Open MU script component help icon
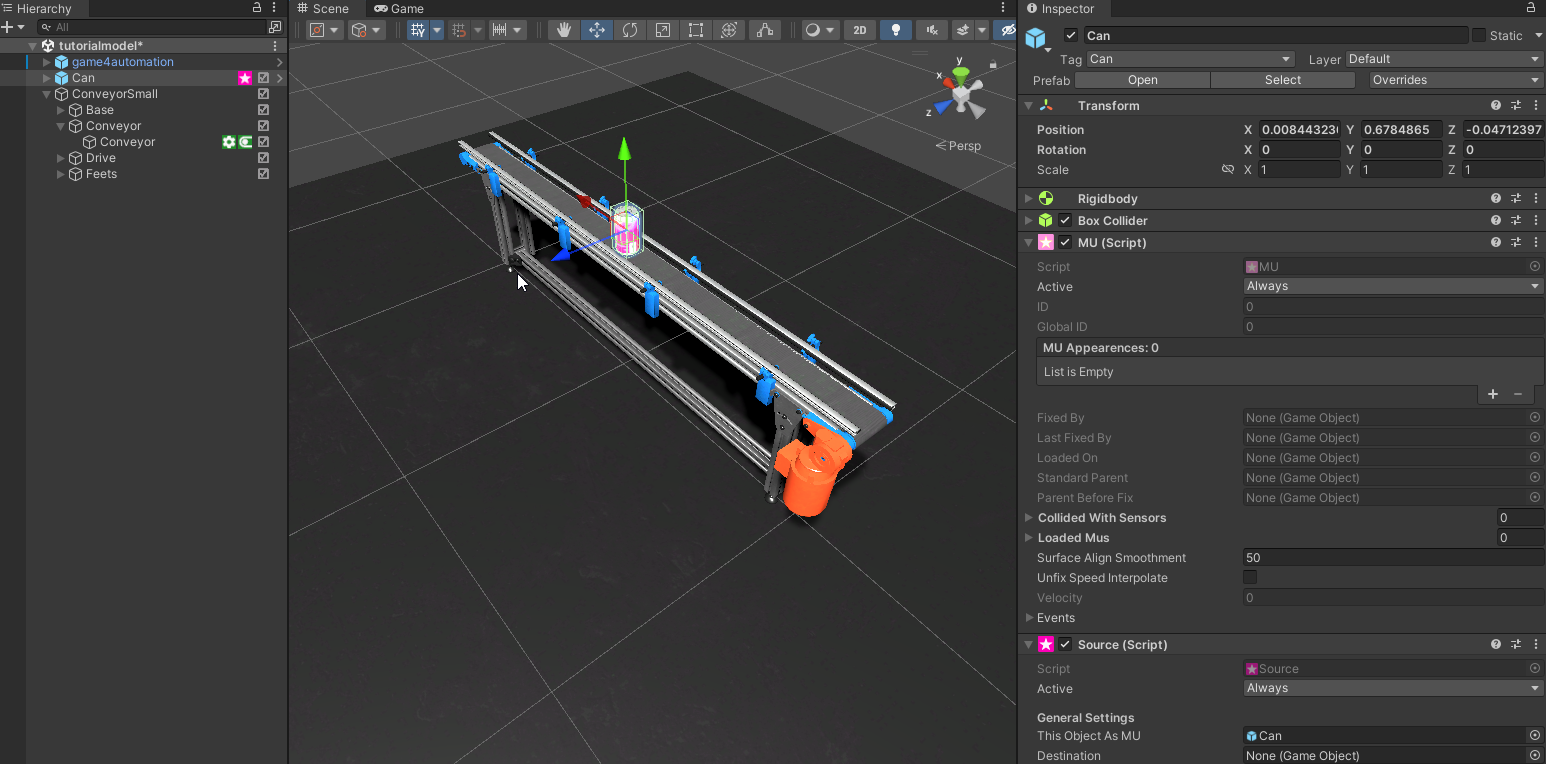1546x764 pixels. [1496, 243]
